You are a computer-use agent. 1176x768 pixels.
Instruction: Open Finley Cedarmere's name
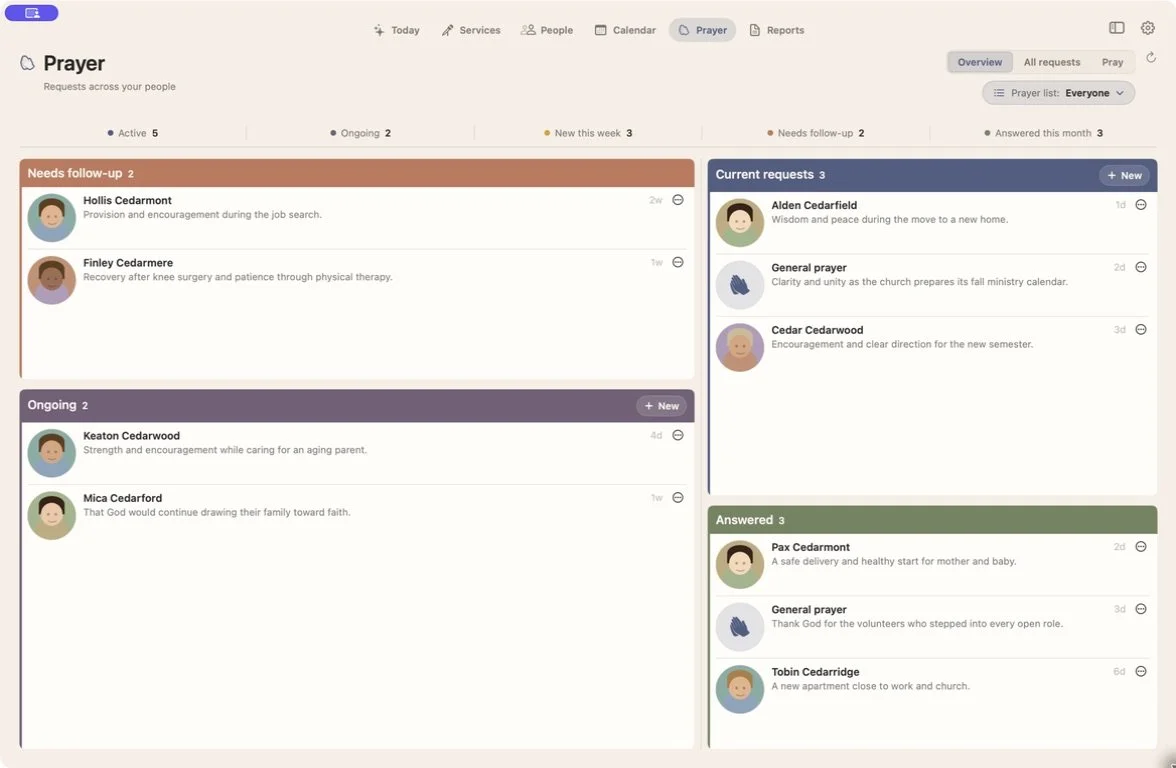128,262
